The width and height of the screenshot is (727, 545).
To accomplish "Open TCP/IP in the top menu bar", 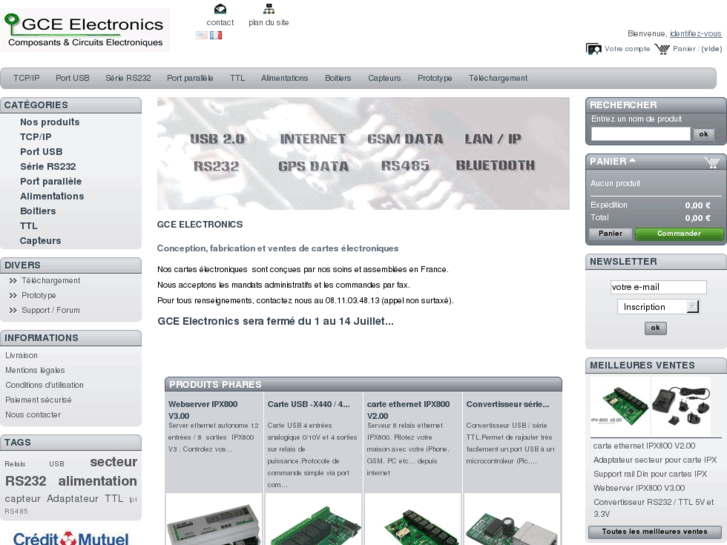I will (x=26, y=78).
